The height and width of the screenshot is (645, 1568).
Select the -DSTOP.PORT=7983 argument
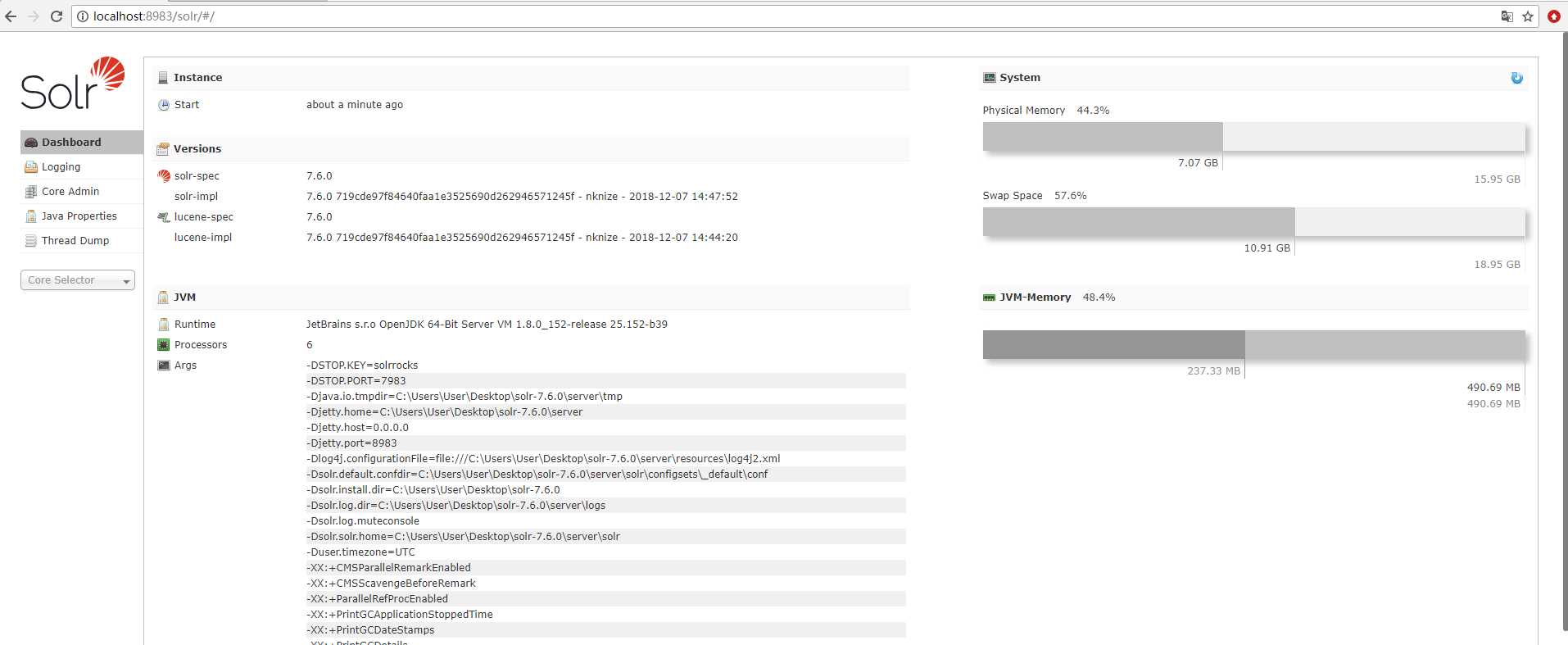(x=356, y=381)
